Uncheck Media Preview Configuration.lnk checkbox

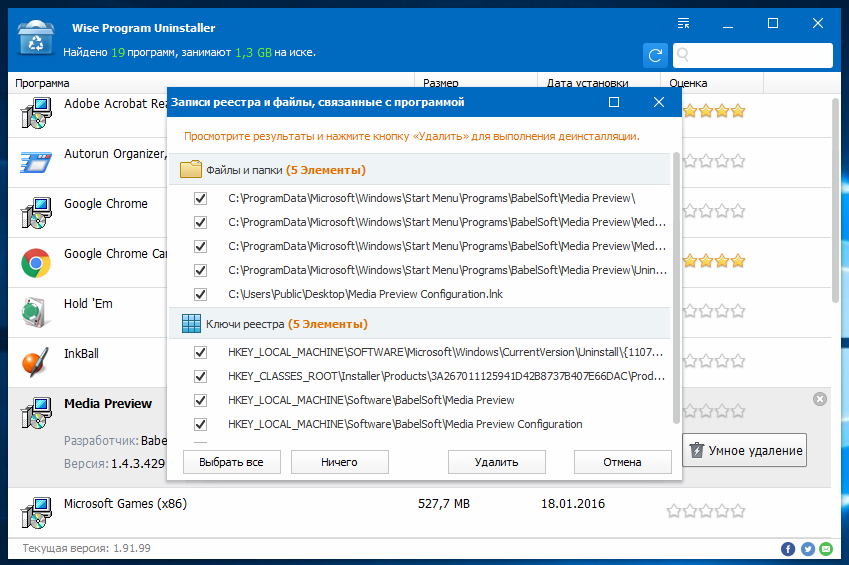[200, 294]
